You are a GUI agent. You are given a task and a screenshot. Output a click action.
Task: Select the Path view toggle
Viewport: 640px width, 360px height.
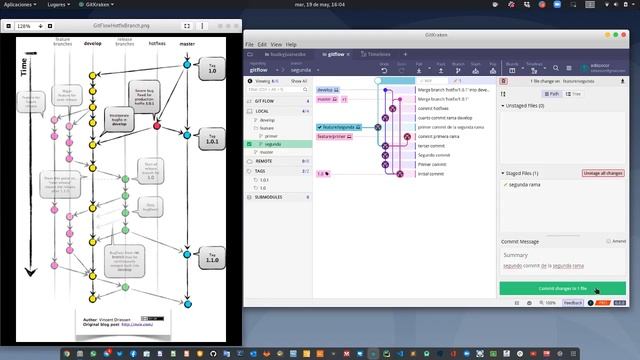coord(551,94)
